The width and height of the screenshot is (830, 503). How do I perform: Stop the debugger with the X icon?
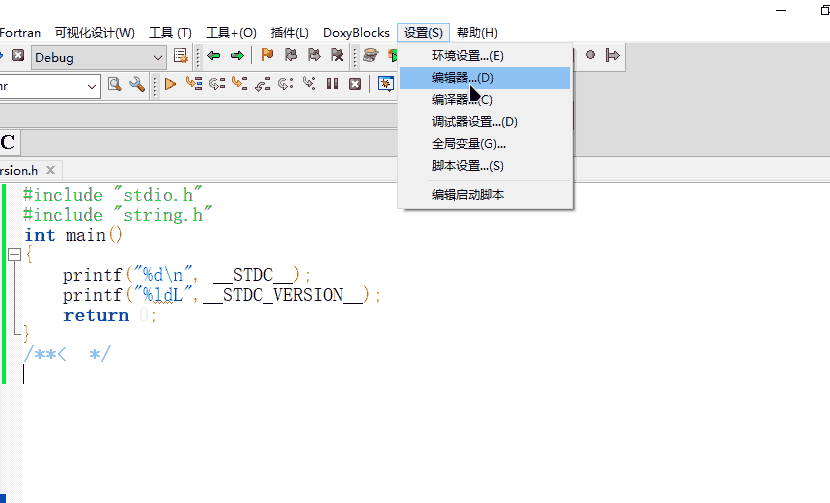[355, 84]
